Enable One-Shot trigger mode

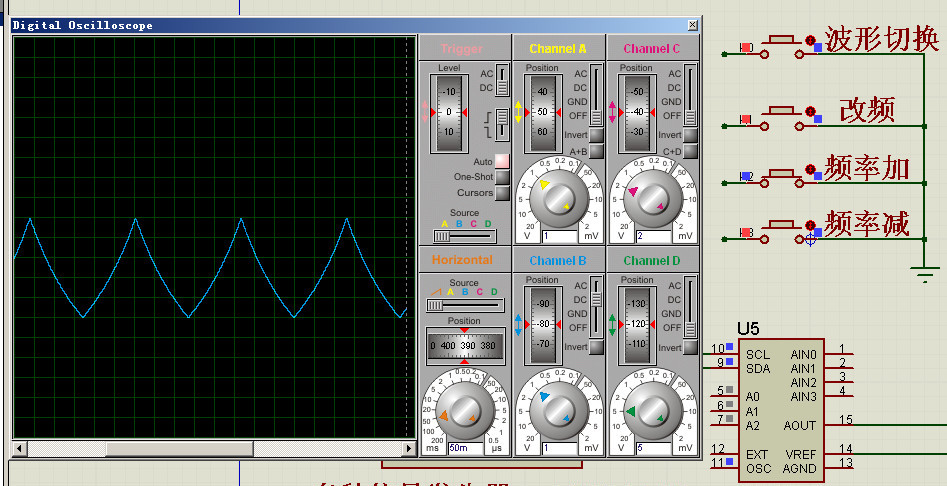point(502,177)
